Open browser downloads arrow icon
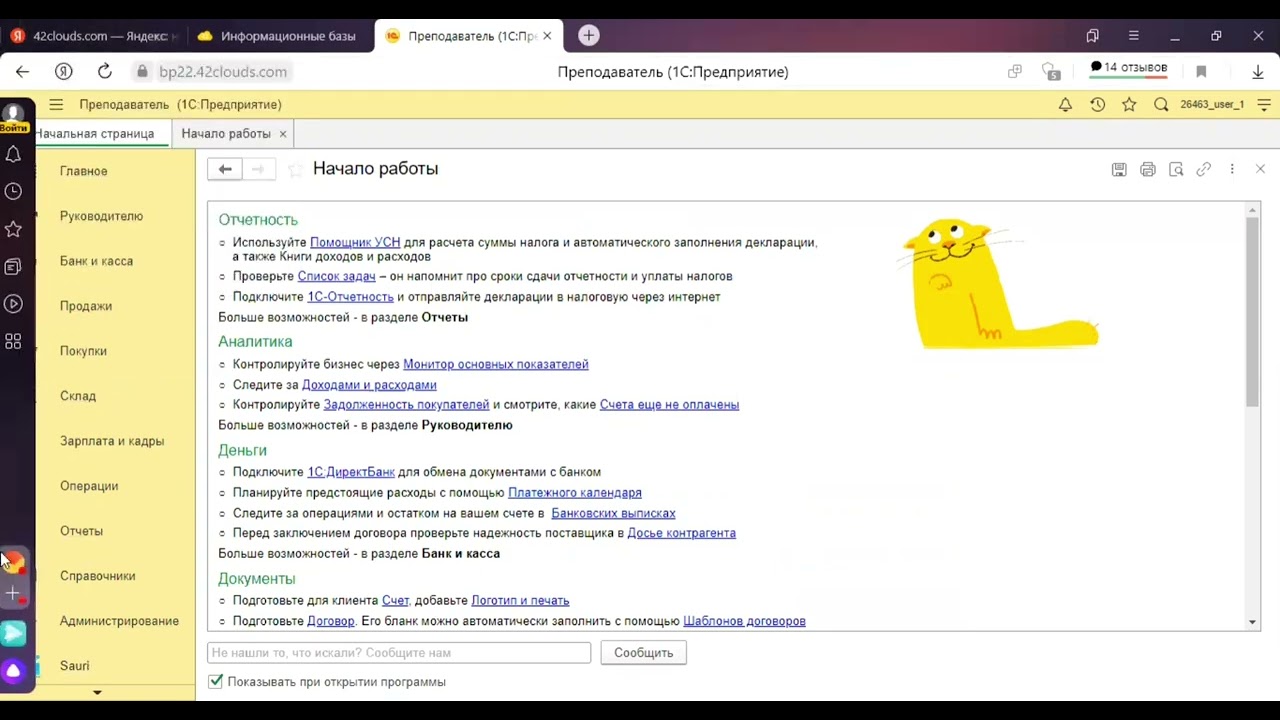 [x=1258, y=71]
